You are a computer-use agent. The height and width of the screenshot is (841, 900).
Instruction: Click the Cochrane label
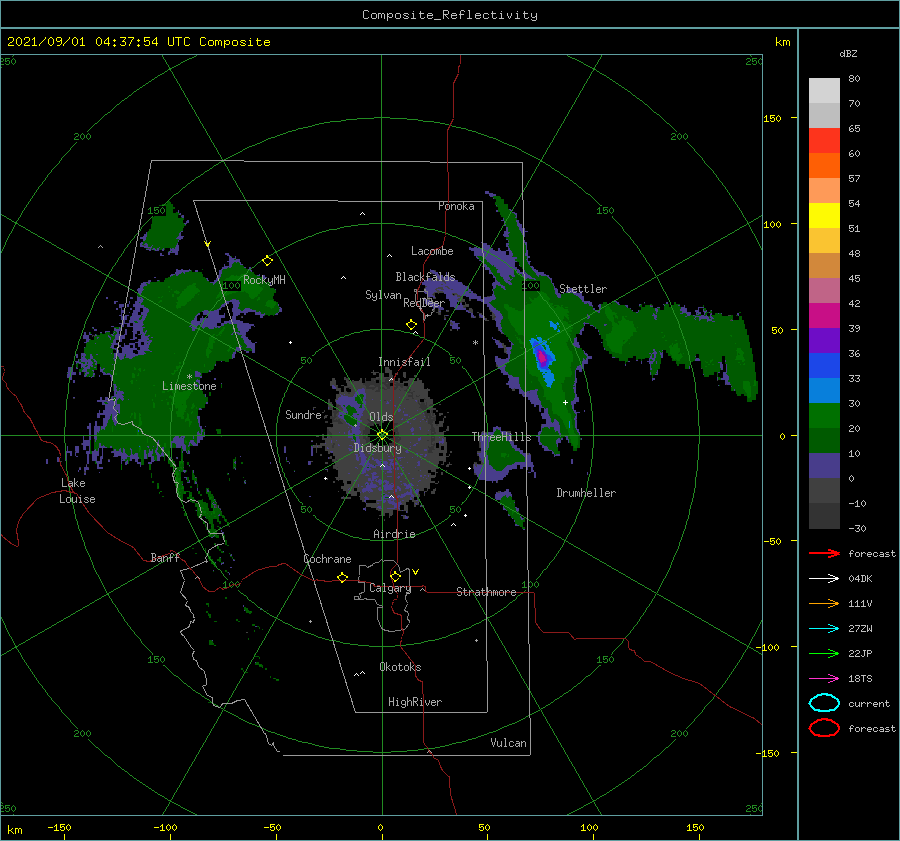click(x=327, y=559)
